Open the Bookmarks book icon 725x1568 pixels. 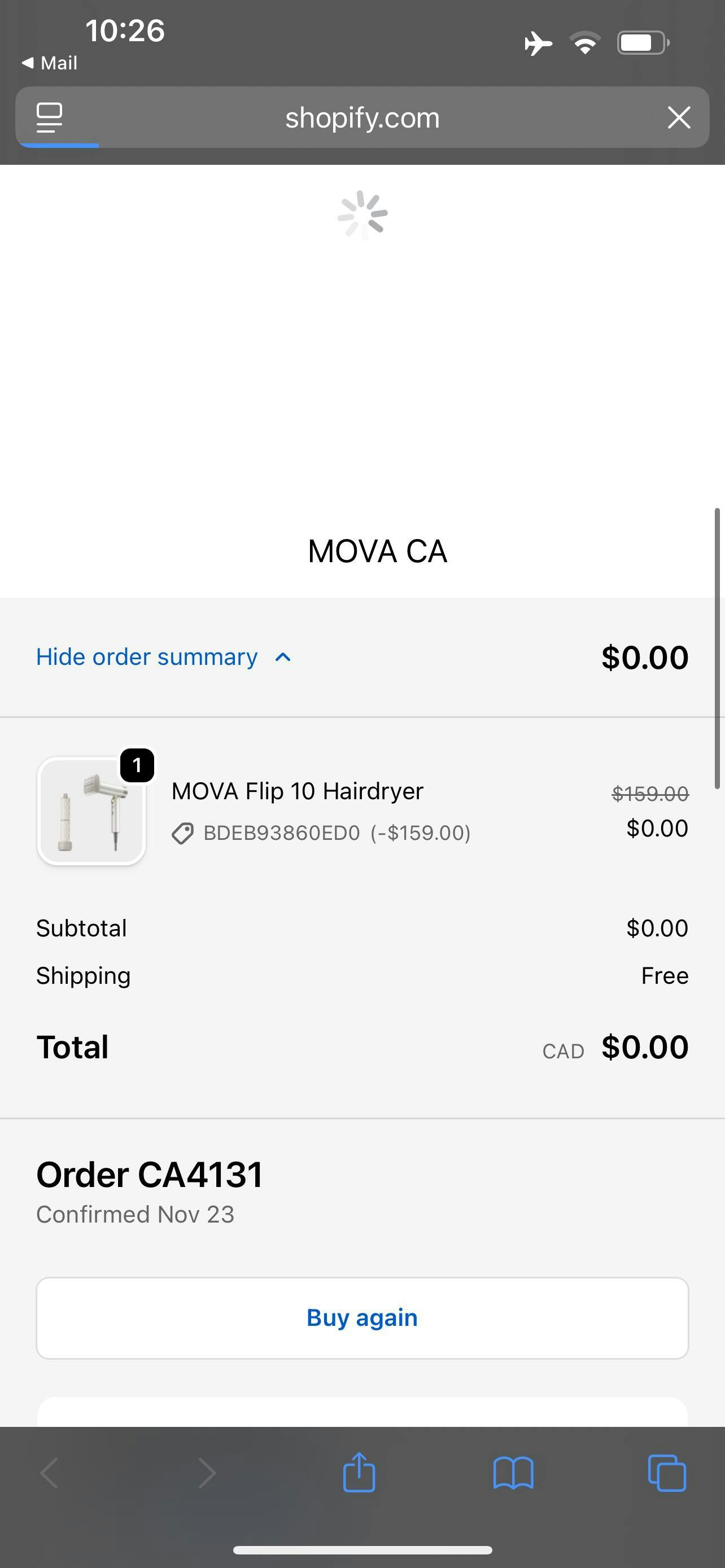pyautogui.click(x=513, y=1473)
